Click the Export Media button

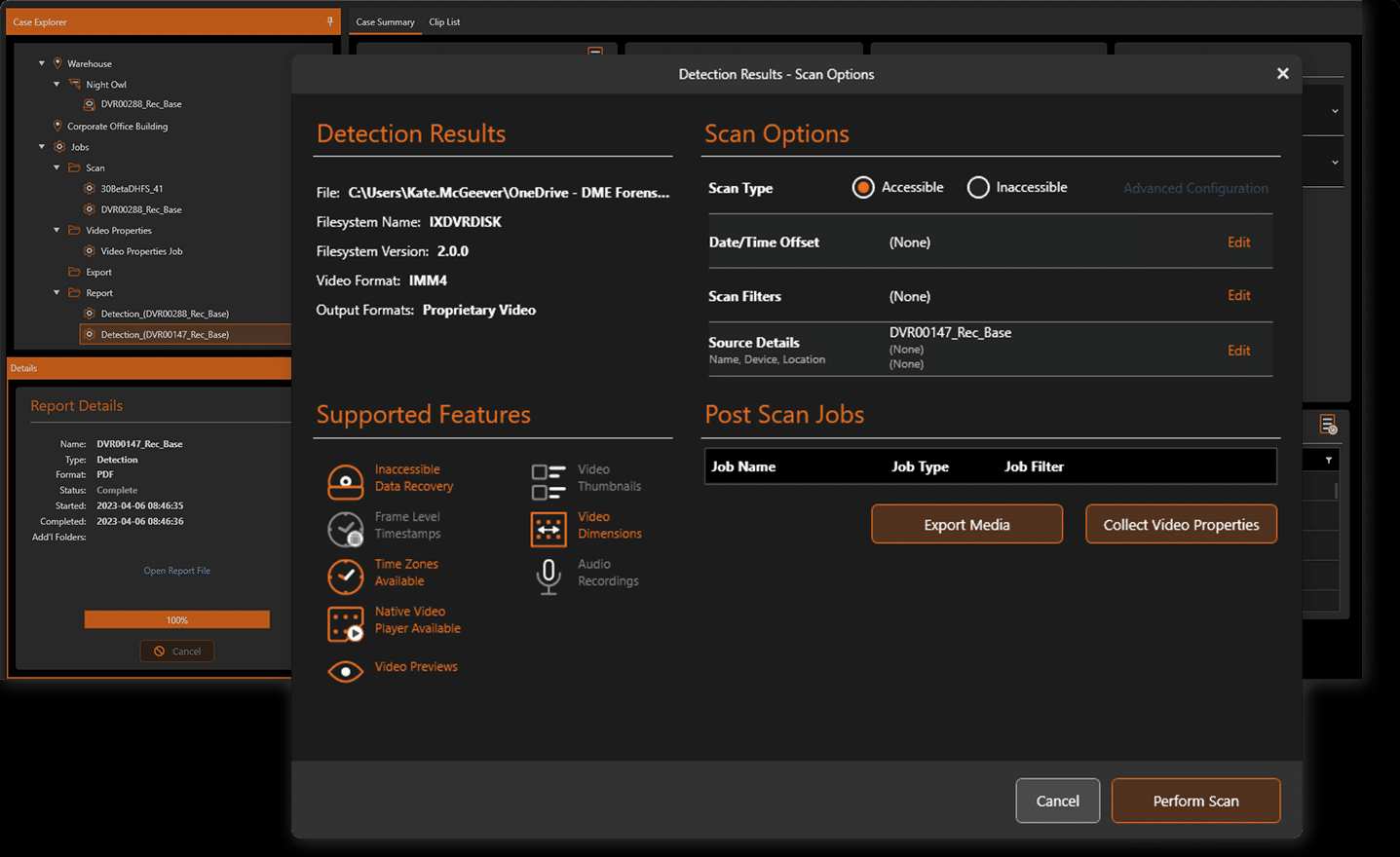(966, 524)
